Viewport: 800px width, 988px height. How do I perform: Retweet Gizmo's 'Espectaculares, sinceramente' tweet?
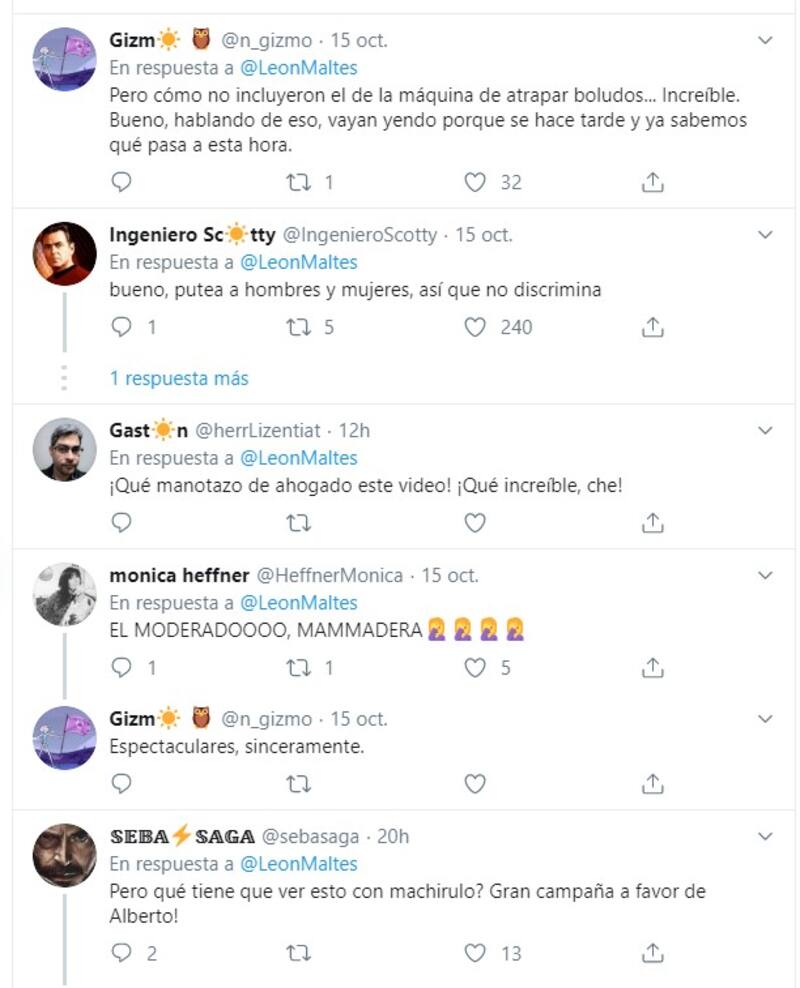pyautogui.click(x=299, y=783)
